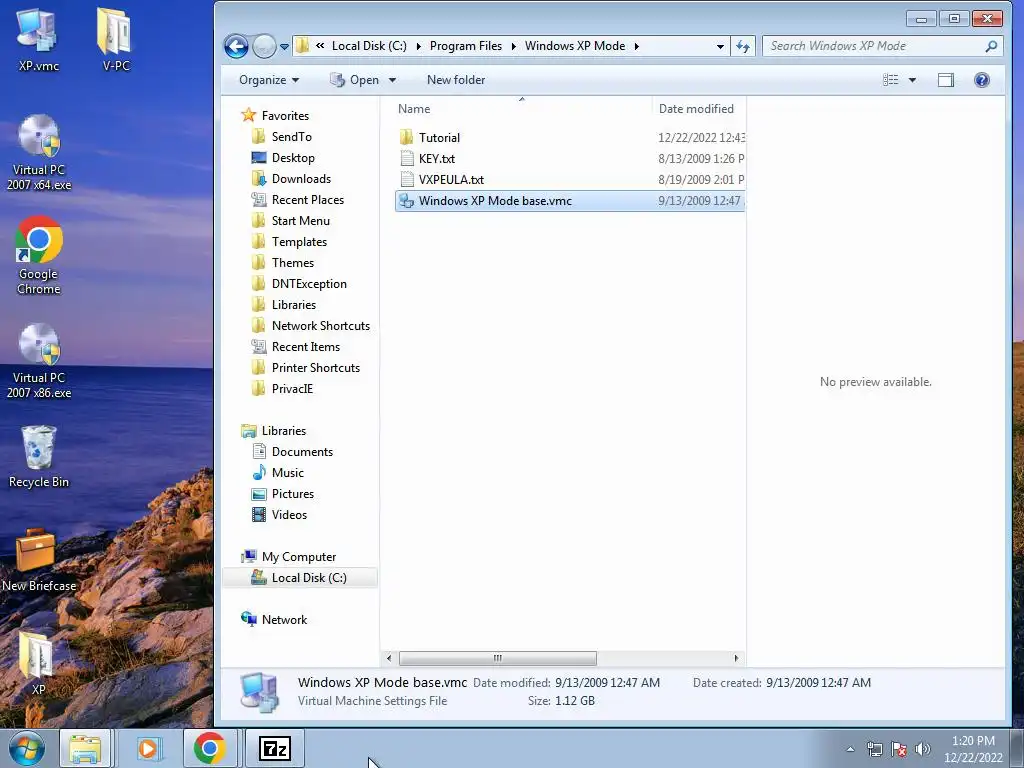Screen dimensions: 1024x768
Task: Click the Back navigation arrow
Action: (236, 46)
